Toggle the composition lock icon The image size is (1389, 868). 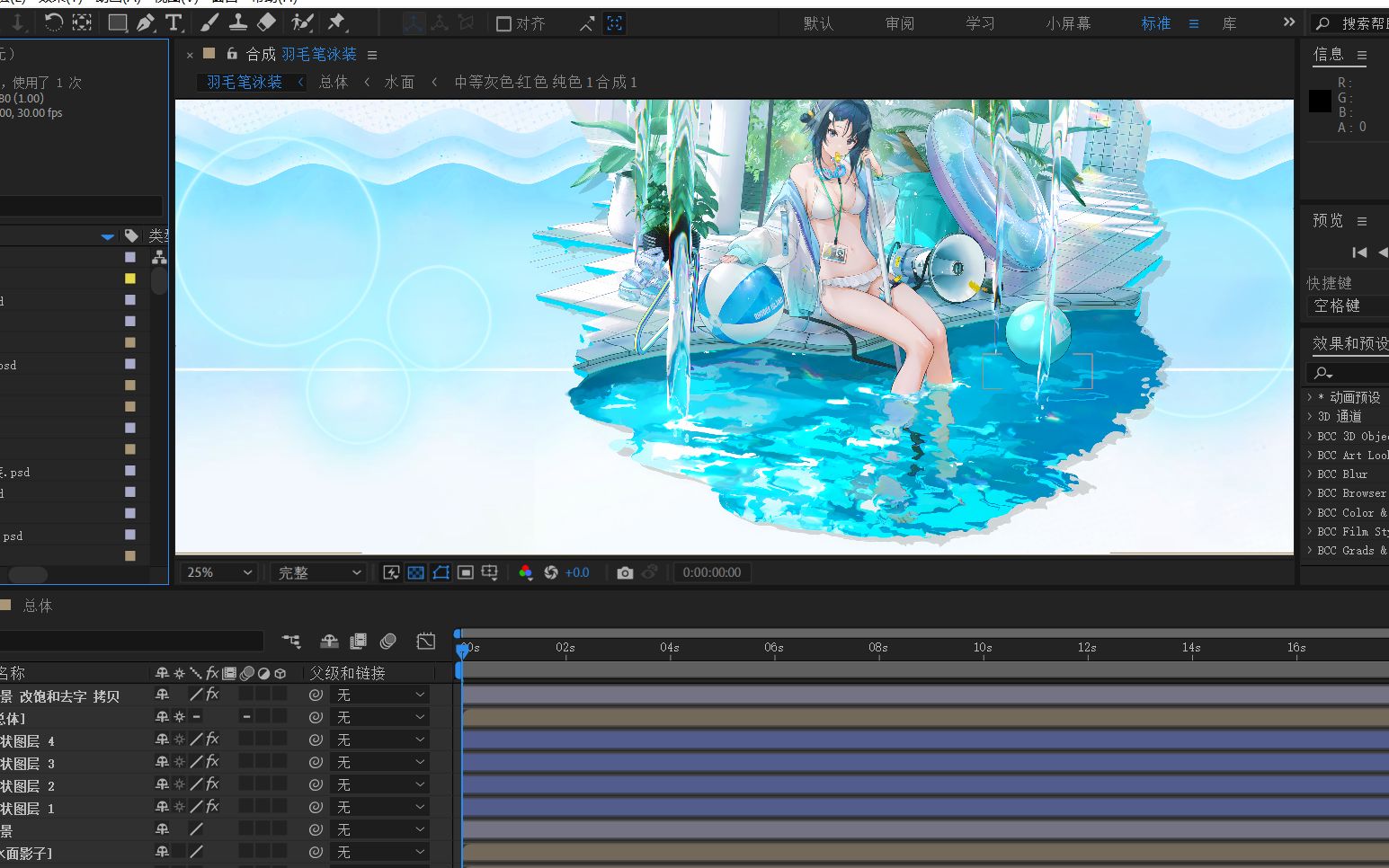coord(232,54)
